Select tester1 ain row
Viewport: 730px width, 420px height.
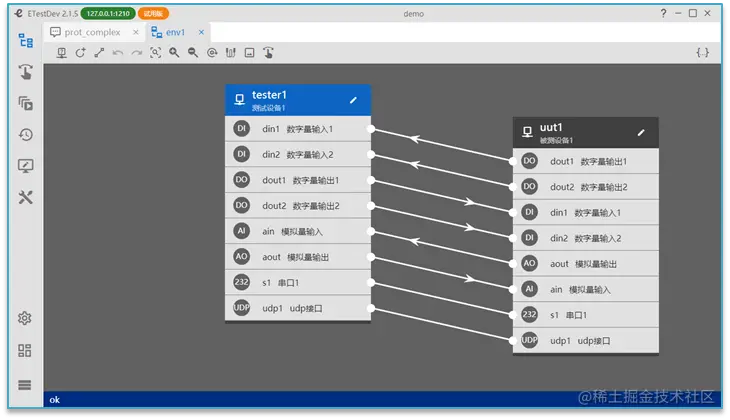click(298, 231)
